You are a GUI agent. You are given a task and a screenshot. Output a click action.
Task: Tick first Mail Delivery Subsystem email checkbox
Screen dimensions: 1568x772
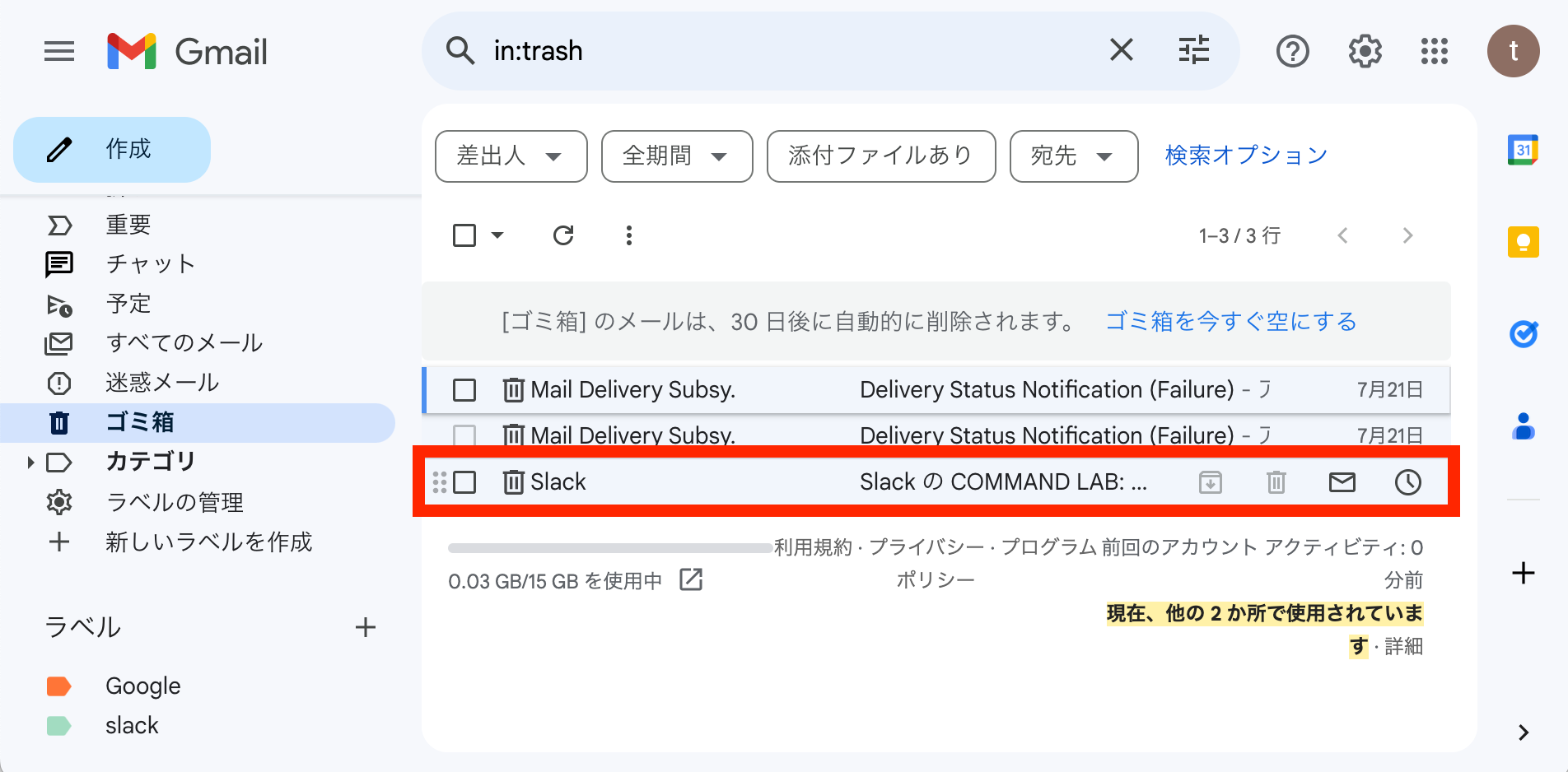coord(464,390)
